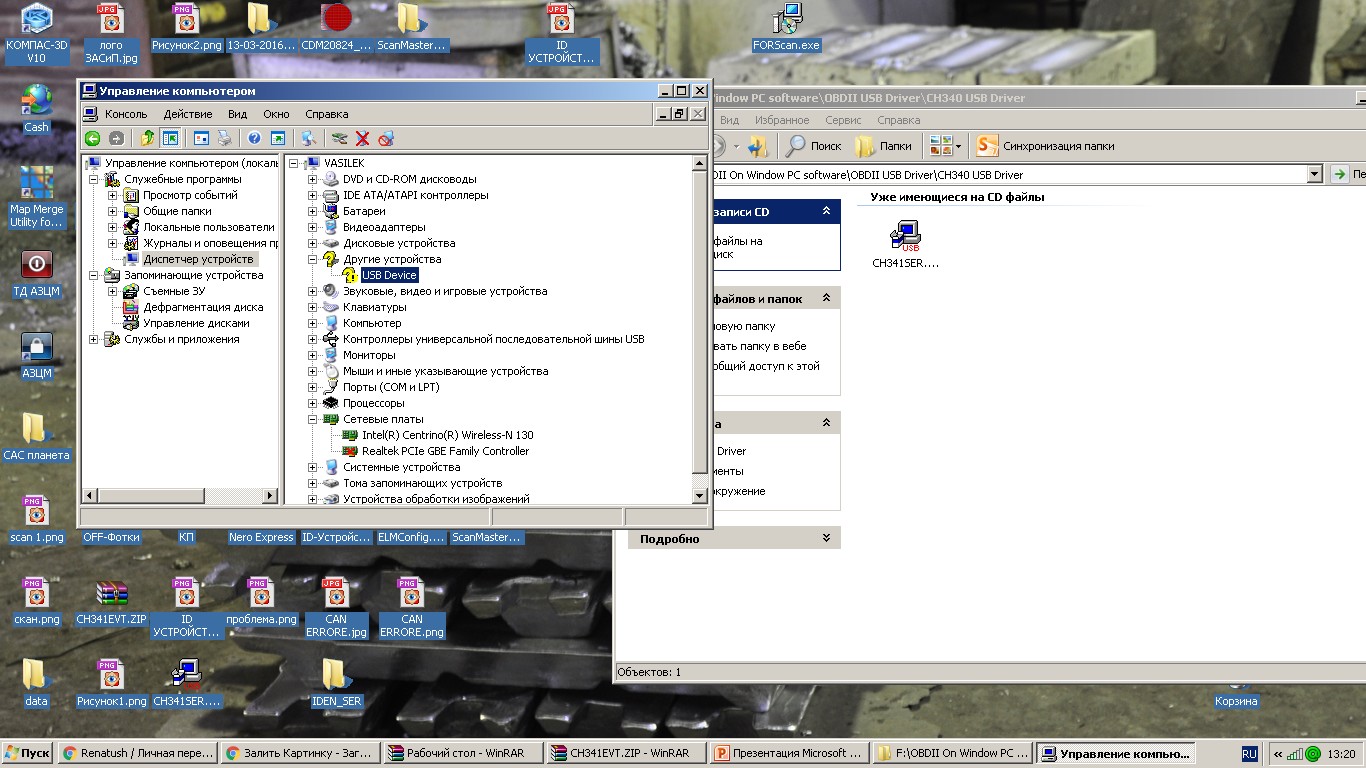Switch to Презентация Microsoft taskbar button
The image size is (1366, 768).
[790, 753]
